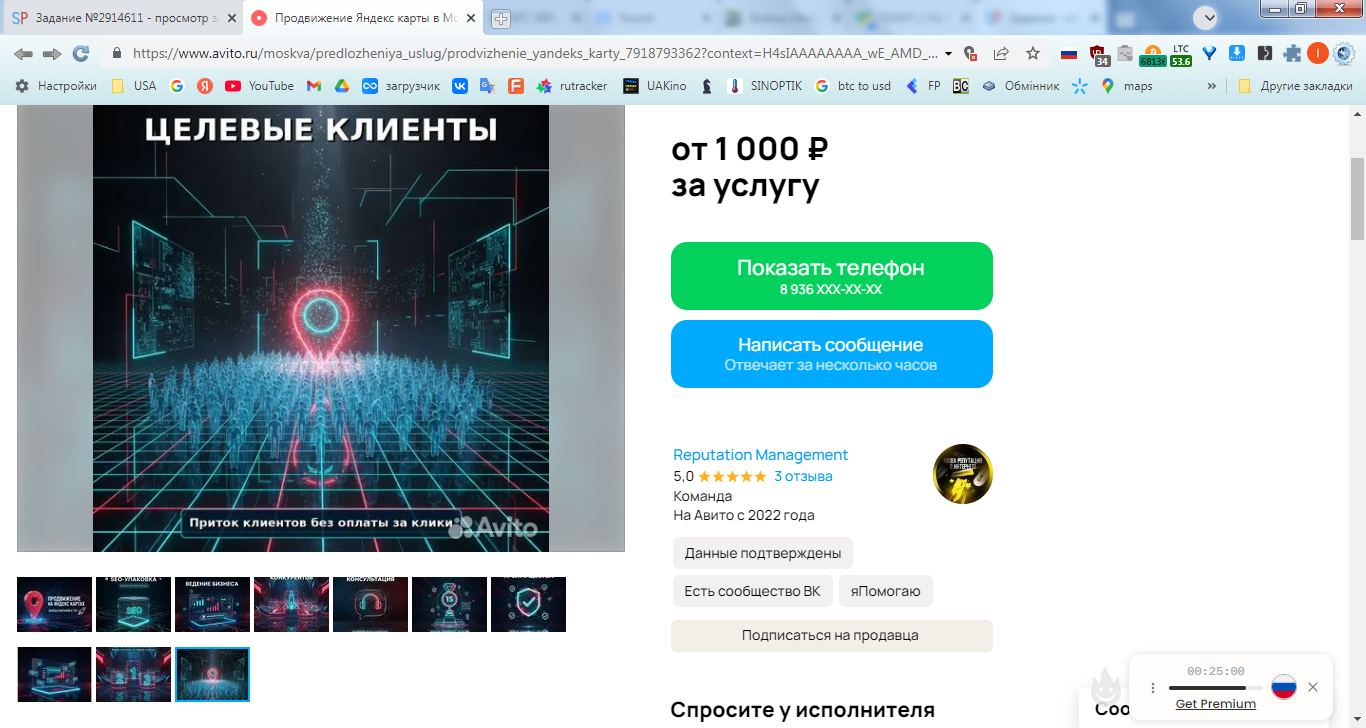Expand the address bar dropdown arrow
This screenshot has width=1366, height=728.
coord(948,54)
